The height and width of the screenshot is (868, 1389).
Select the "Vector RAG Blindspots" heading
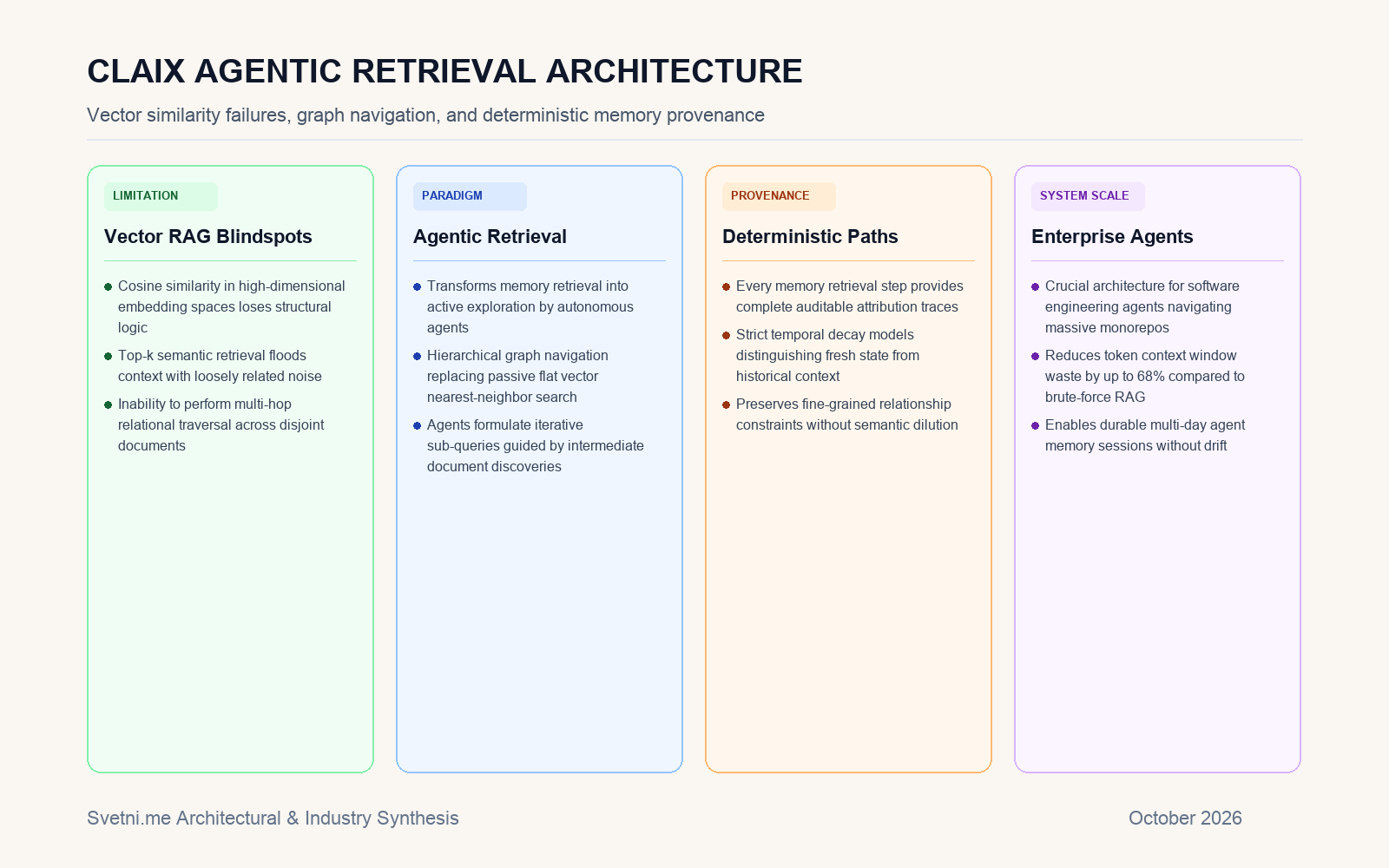pos(208,236)
